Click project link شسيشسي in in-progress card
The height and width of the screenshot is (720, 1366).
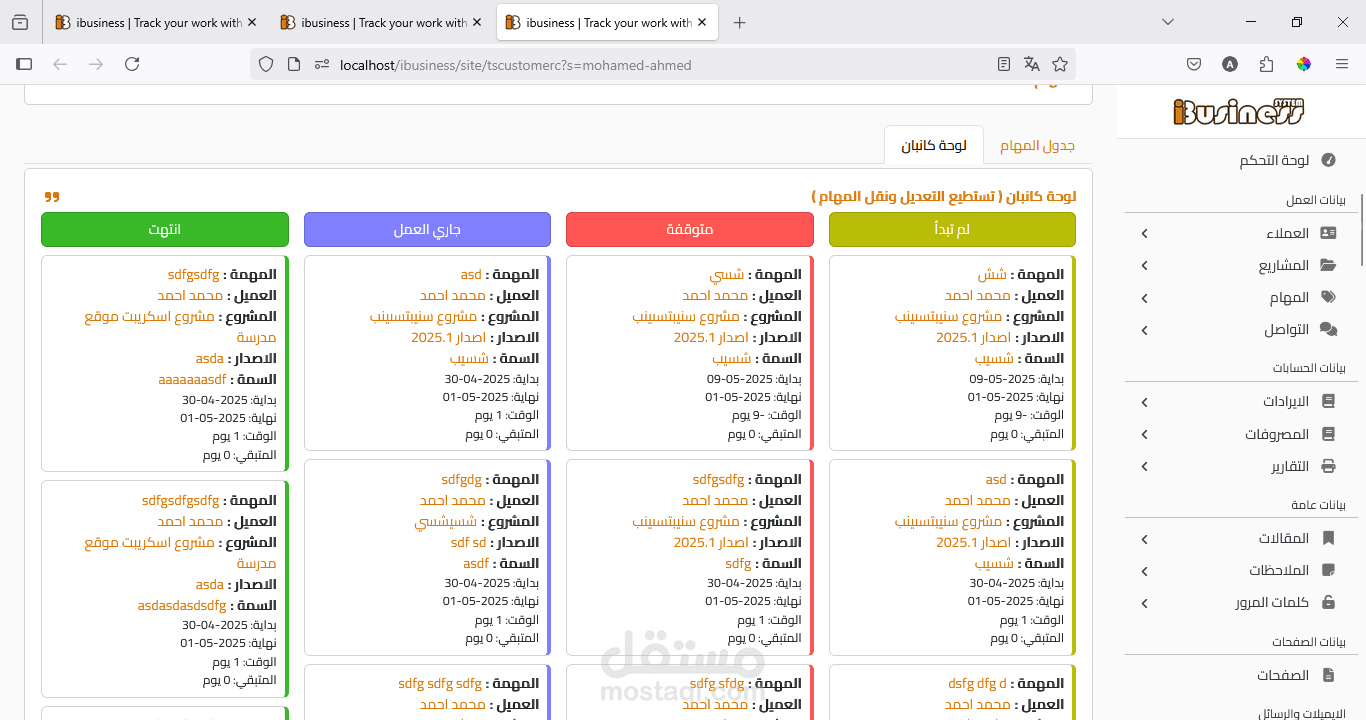pos(447,521)
